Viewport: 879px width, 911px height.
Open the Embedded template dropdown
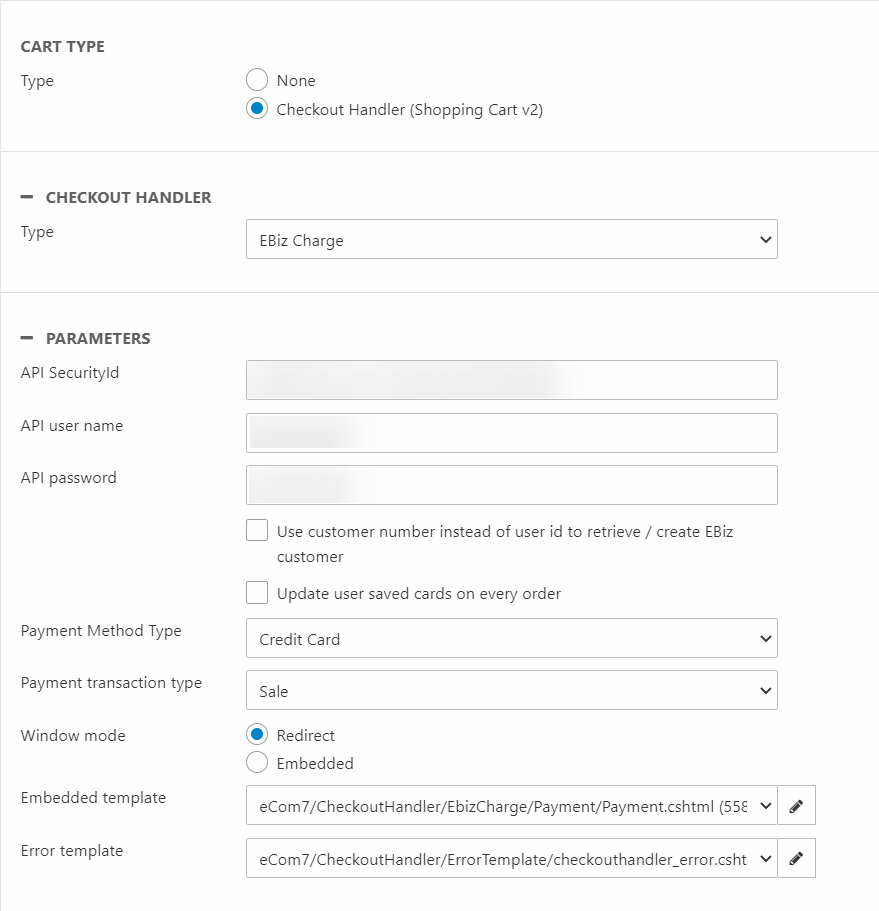tap(511, 805)
